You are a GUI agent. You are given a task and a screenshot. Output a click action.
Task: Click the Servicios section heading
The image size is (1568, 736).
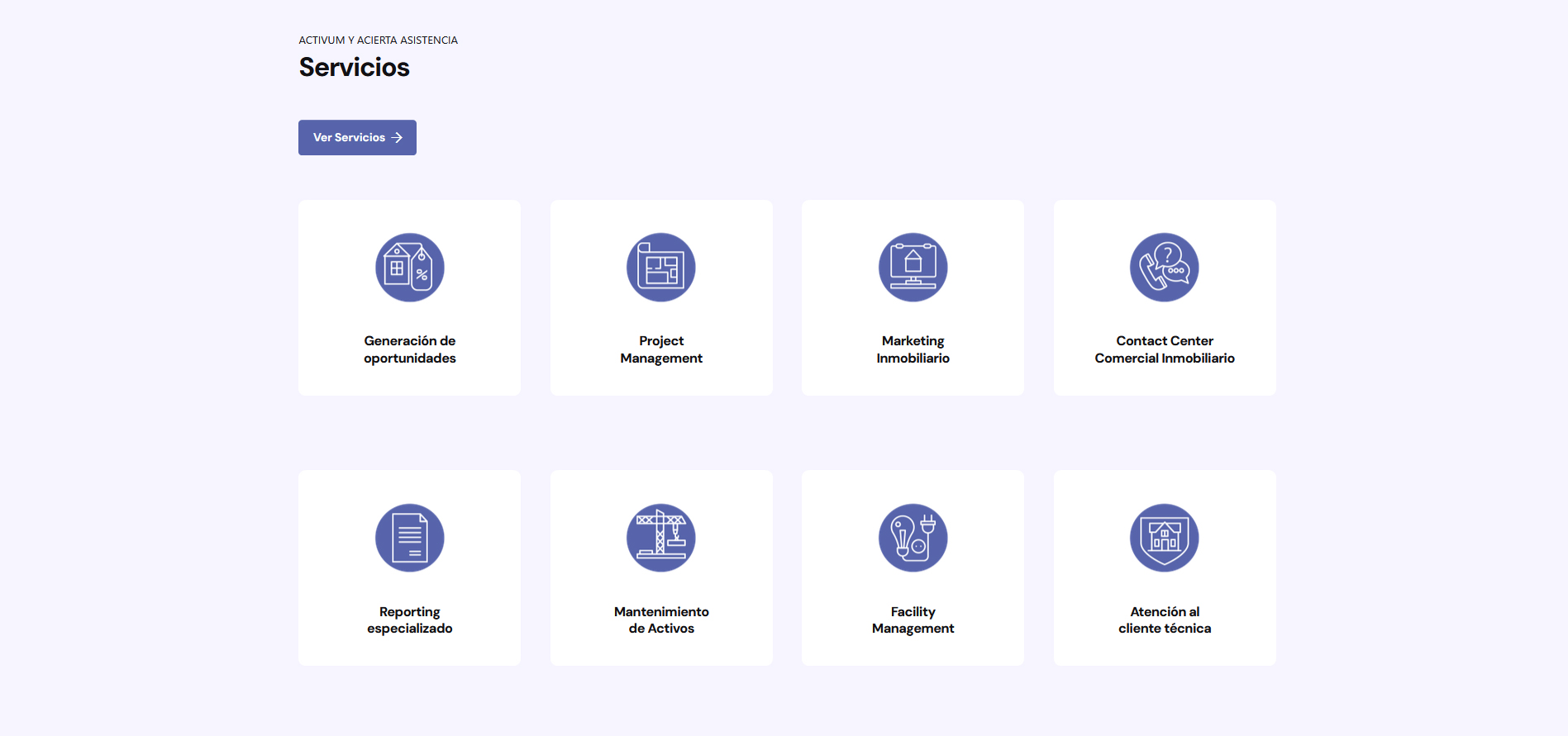pos(354,68)
